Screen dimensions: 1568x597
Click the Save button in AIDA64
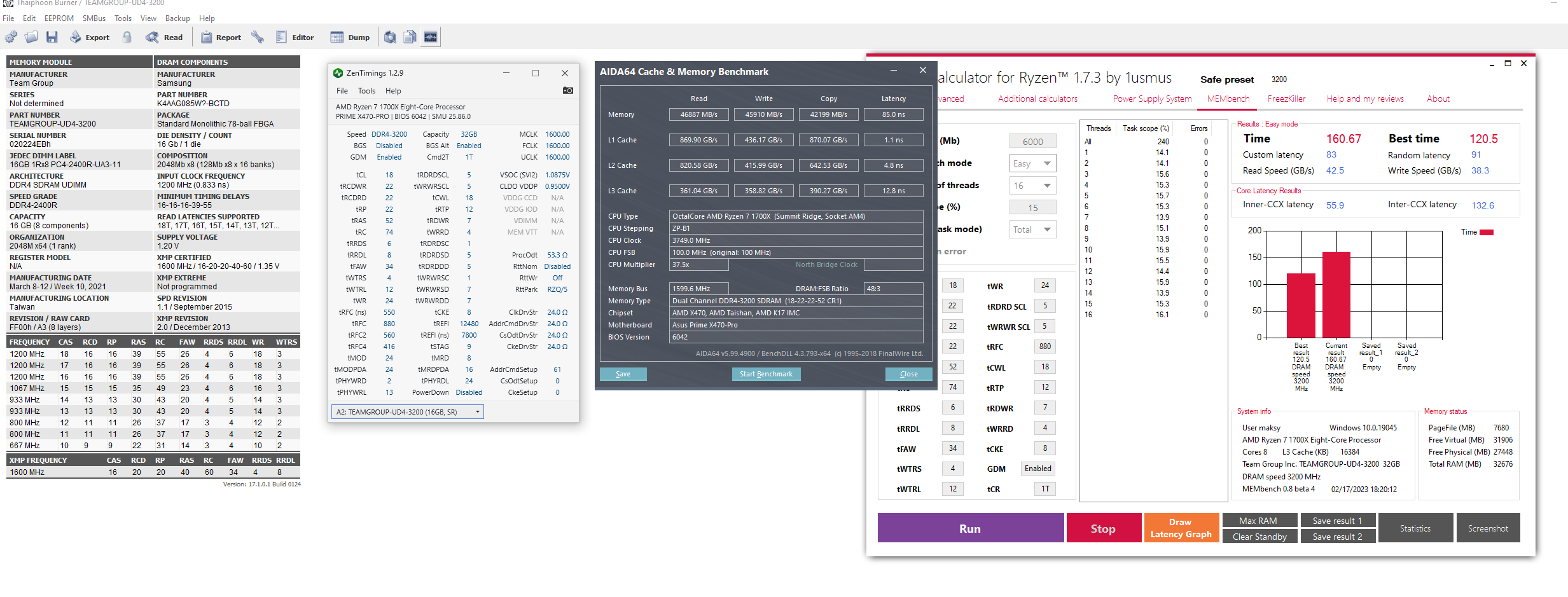pyautogui.click(x=623, y=374)
